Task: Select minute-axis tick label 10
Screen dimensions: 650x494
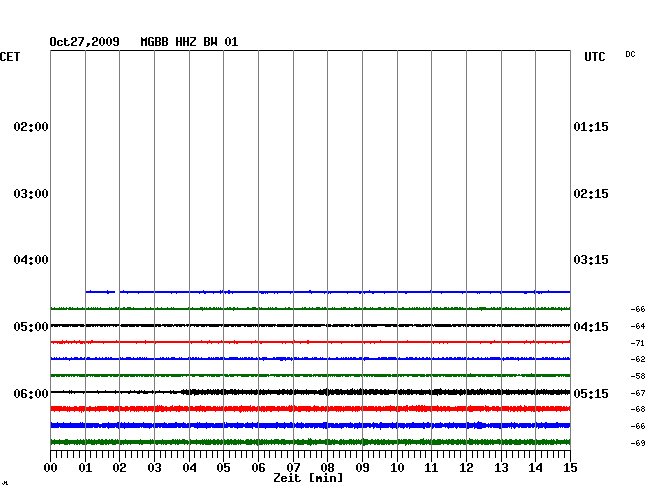Action: pyautogui.click(x=397, y=468)
